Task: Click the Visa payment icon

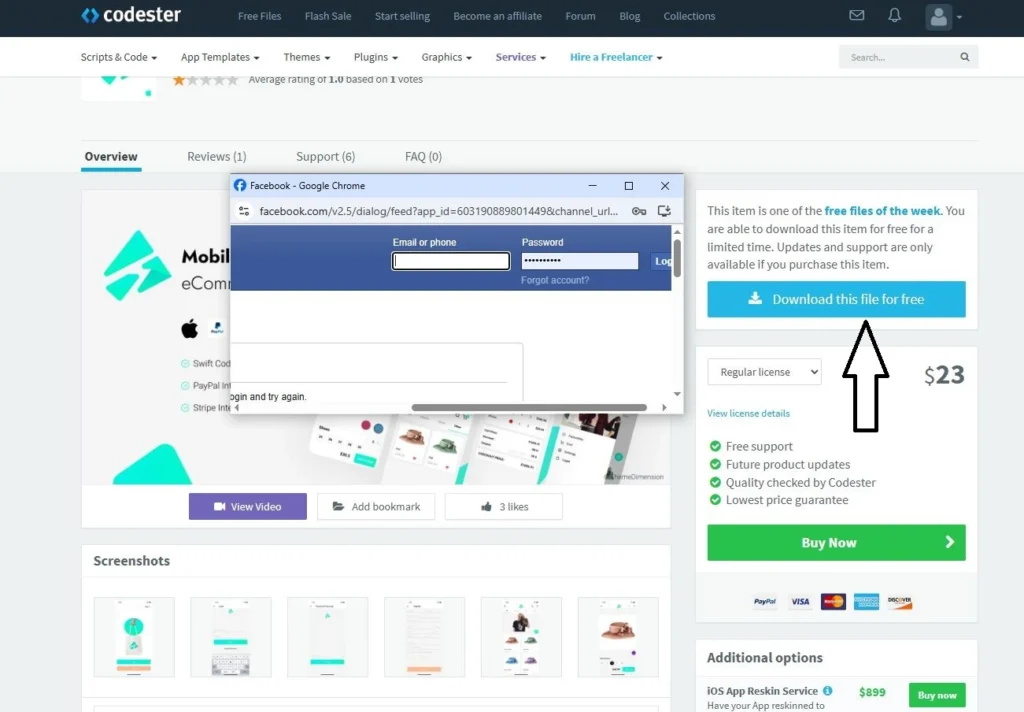Action: pos(800,602)
